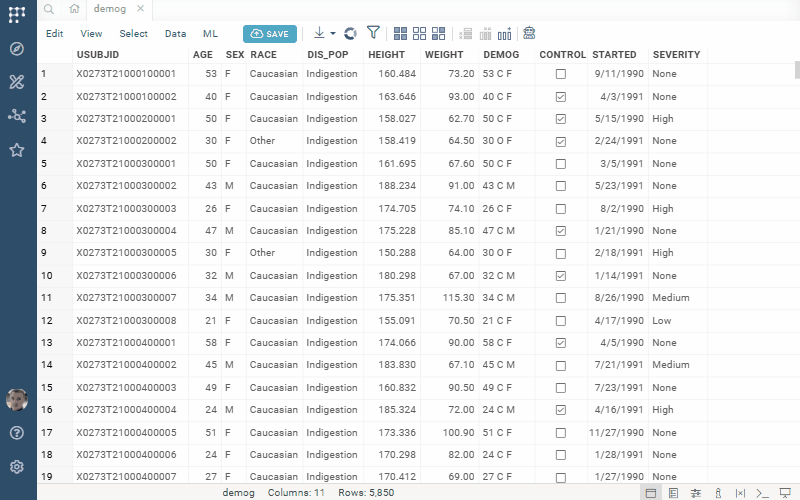Toggle the table properties icon in the status bar
This screenshot has height=500, width=800.
pyautogui.click(x=673, y=493)
